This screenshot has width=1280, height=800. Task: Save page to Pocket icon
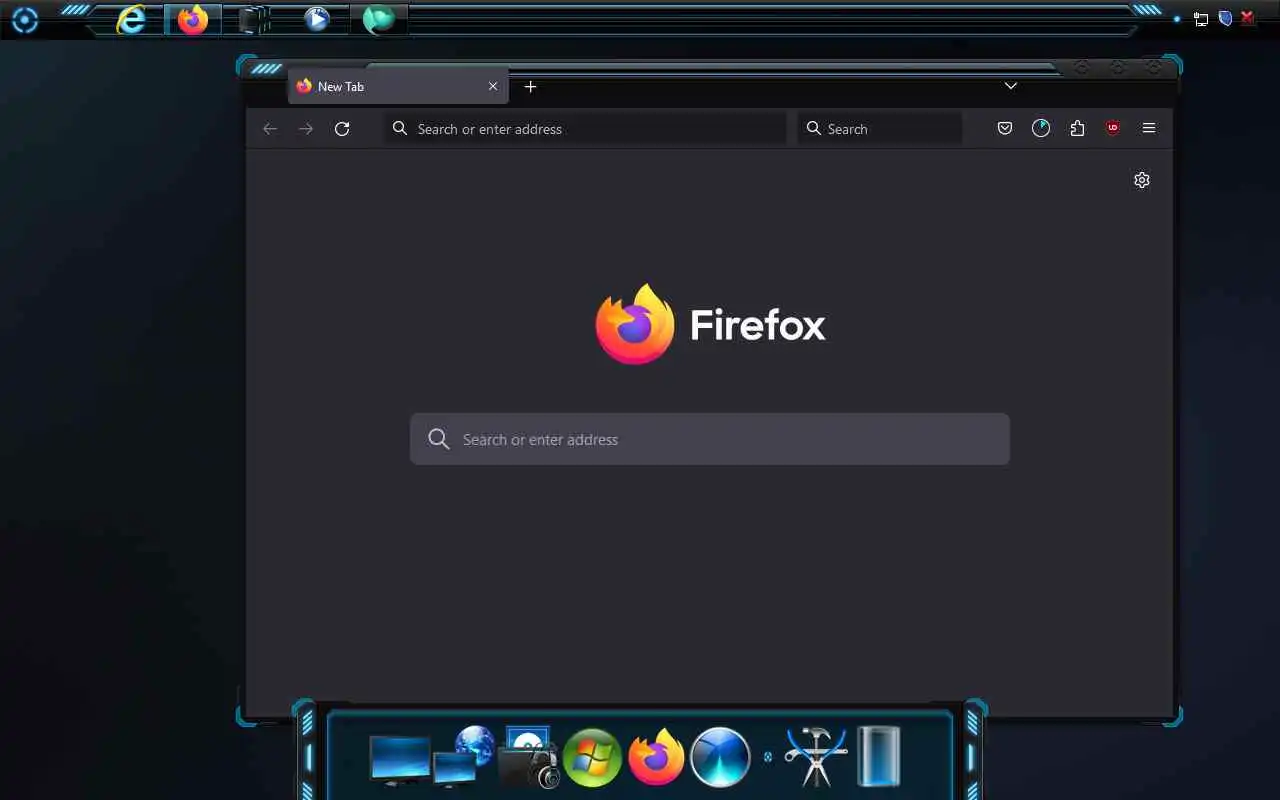point(1005,128)
